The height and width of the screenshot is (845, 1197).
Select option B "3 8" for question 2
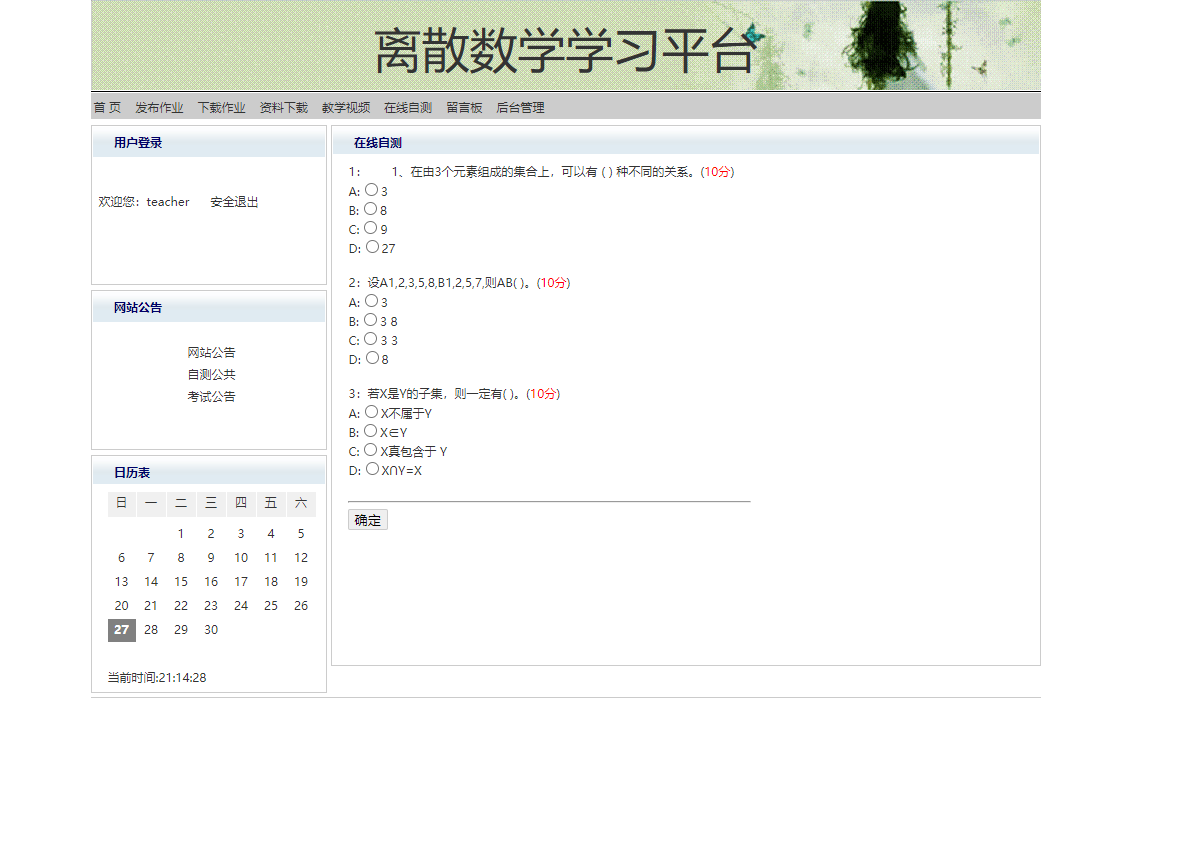pyautogui.click(x=370, y=320)
